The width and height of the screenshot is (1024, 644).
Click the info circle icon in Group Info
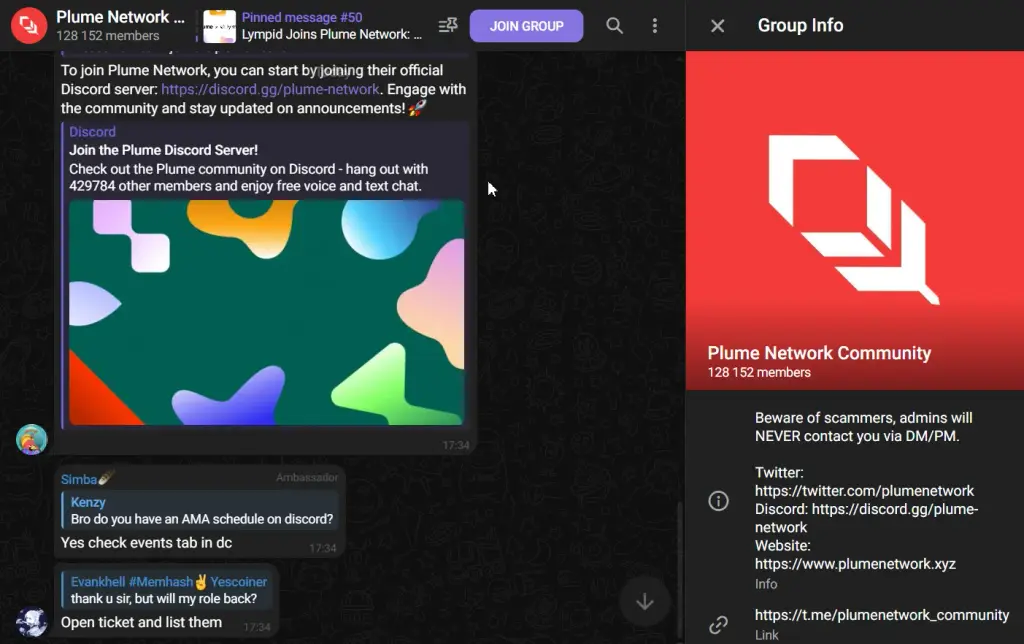pyautogui.click(x=718, y=501)
